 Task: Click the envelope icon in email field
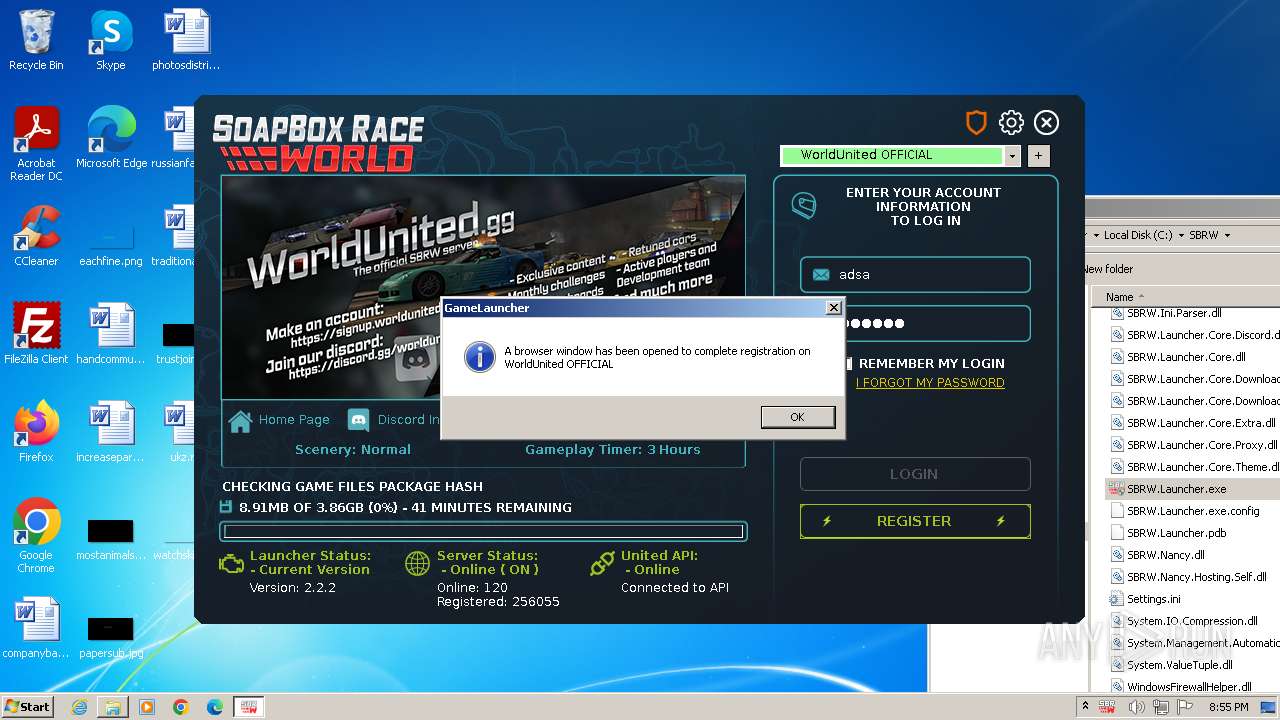(821, 275)
